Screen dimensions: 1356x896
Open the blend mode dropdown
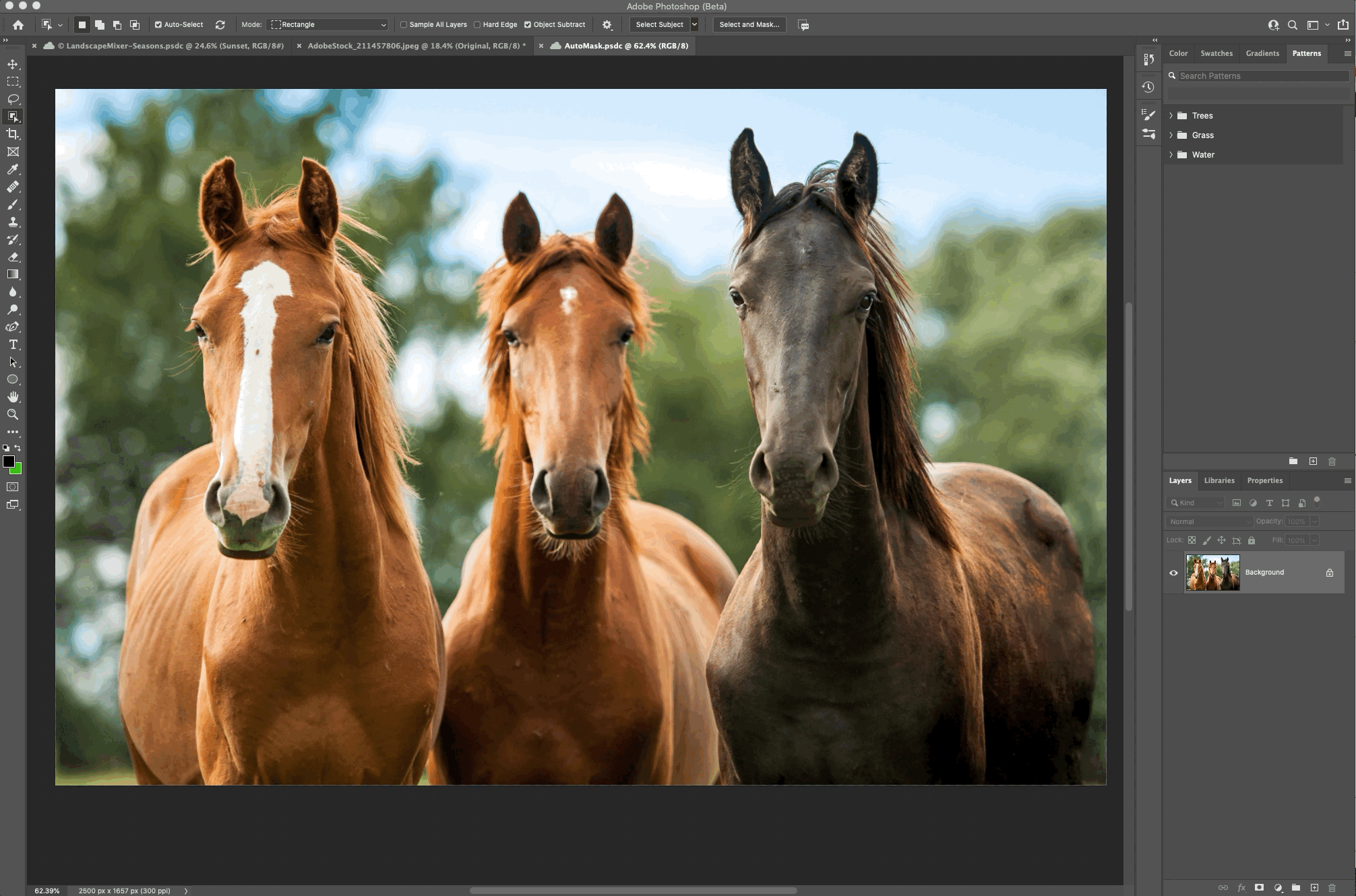click(x=1208, y=521)
